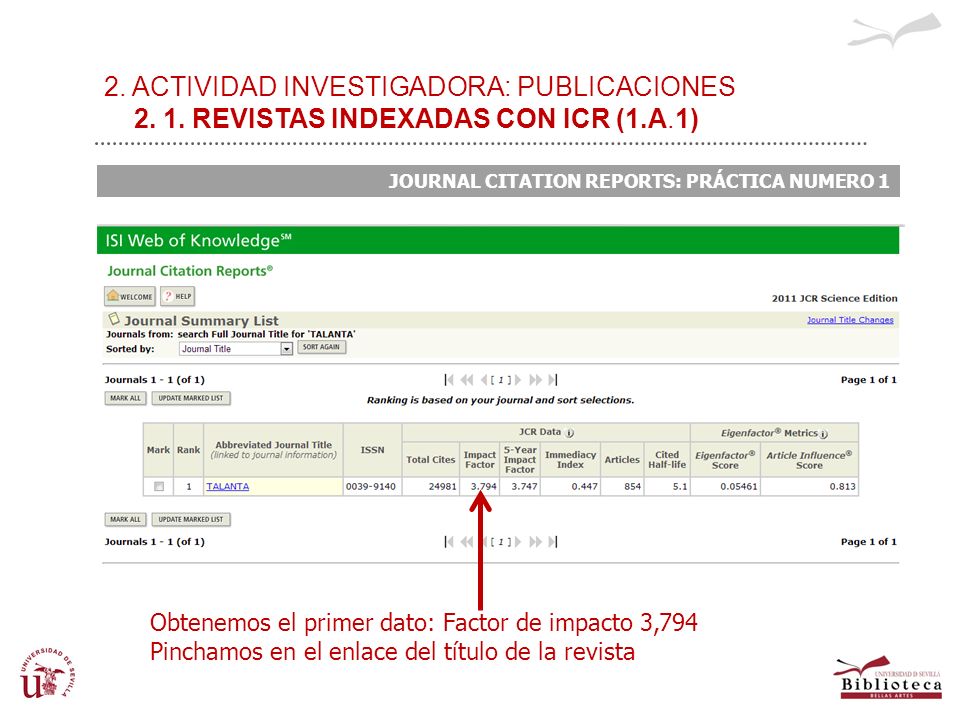Click the Universidad de Sevilla logo

[x=48, y=673]
